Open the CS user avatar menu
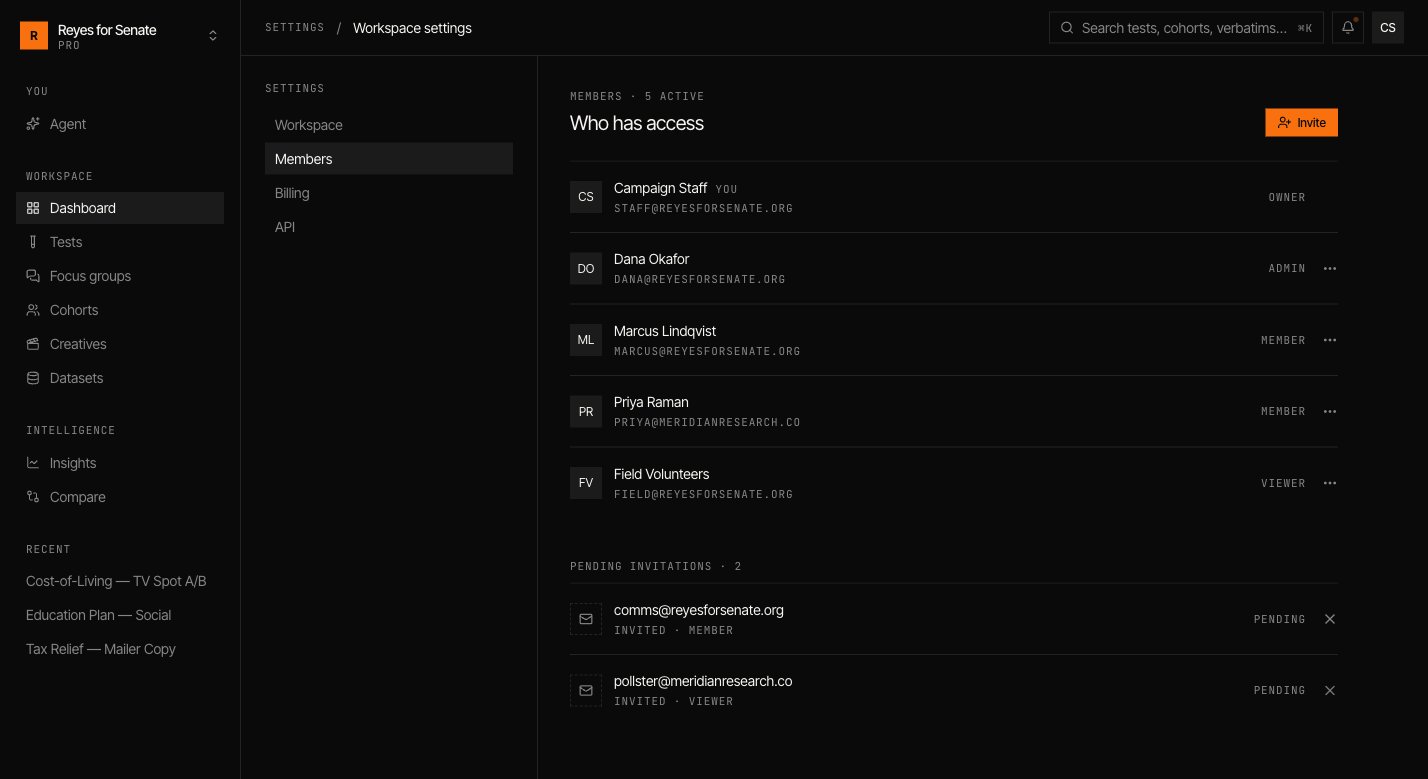Viewport: 1428px width, 779px height. (1387, 28)
